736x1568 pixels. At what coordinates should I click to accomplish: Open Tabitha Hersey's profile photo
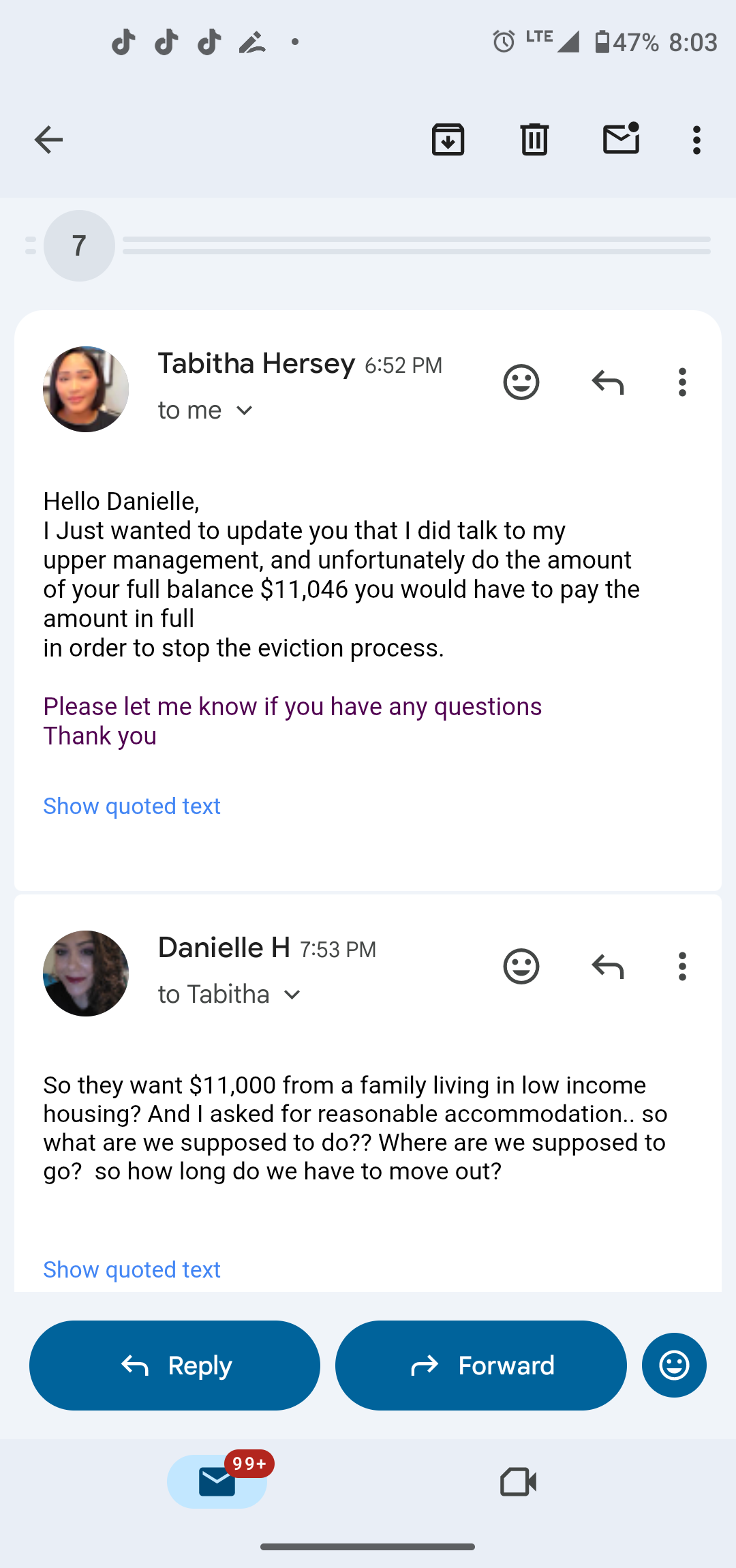click(x=86, y=389)
